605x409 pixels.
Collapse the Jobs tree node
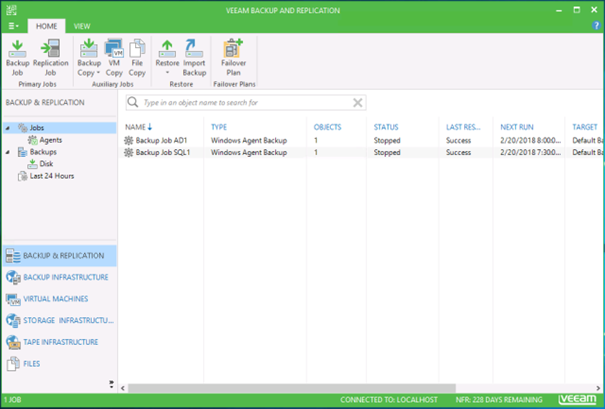8,128
